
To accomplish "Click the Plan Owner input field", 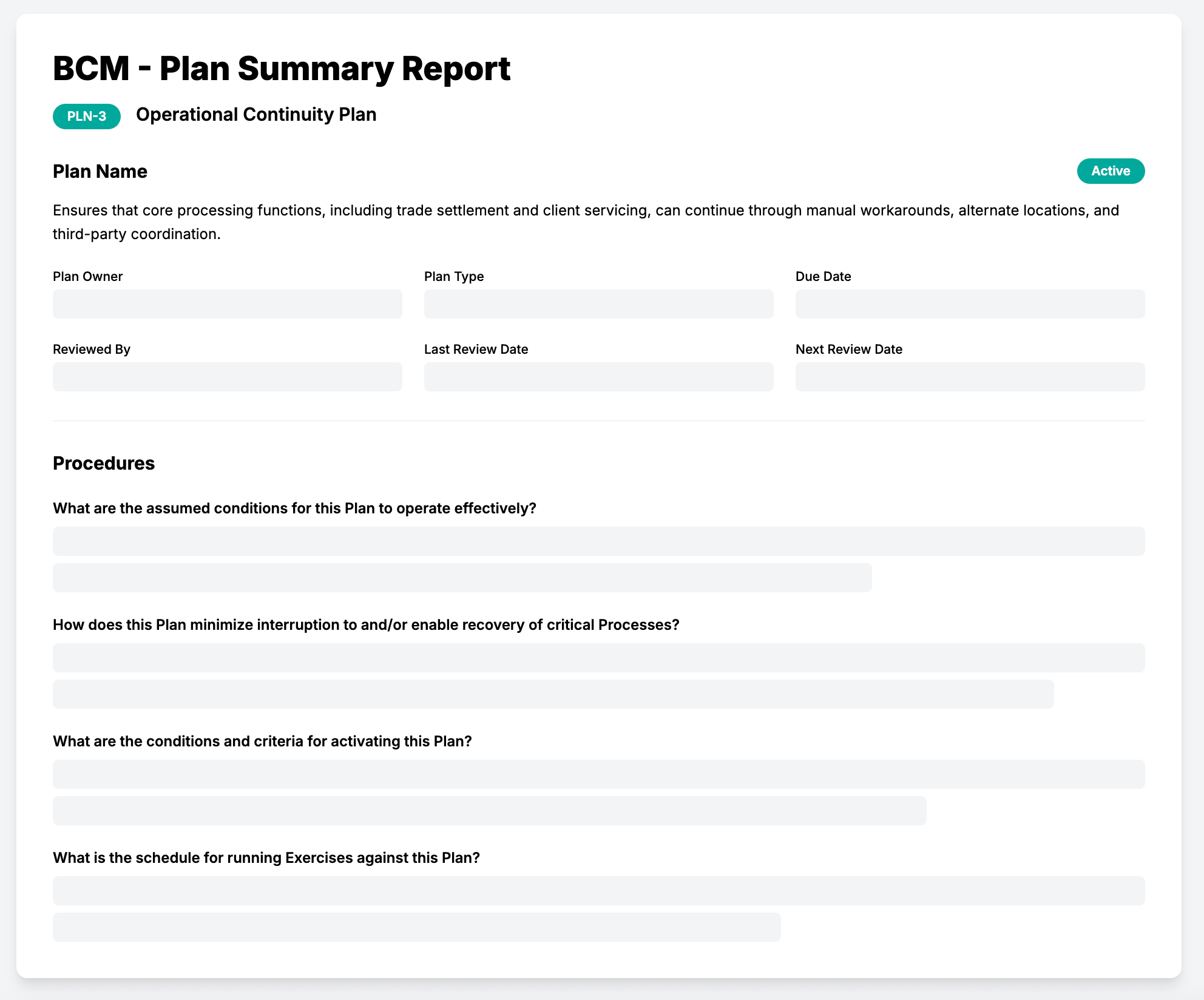I will point(227,304).
